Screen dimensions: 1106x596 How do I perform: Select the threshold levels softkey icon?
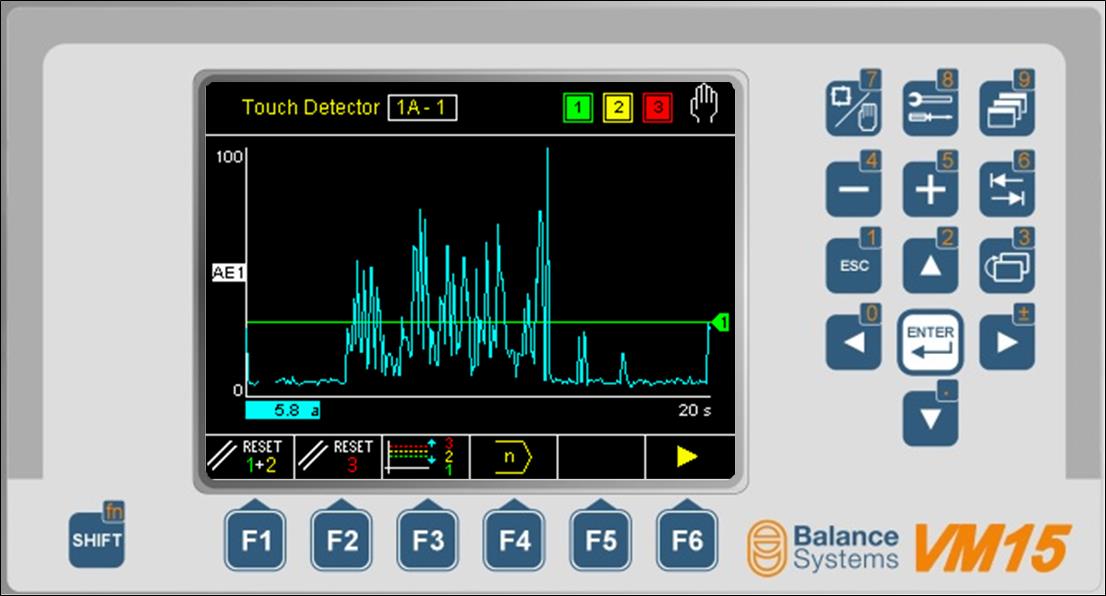coord(426,457)
